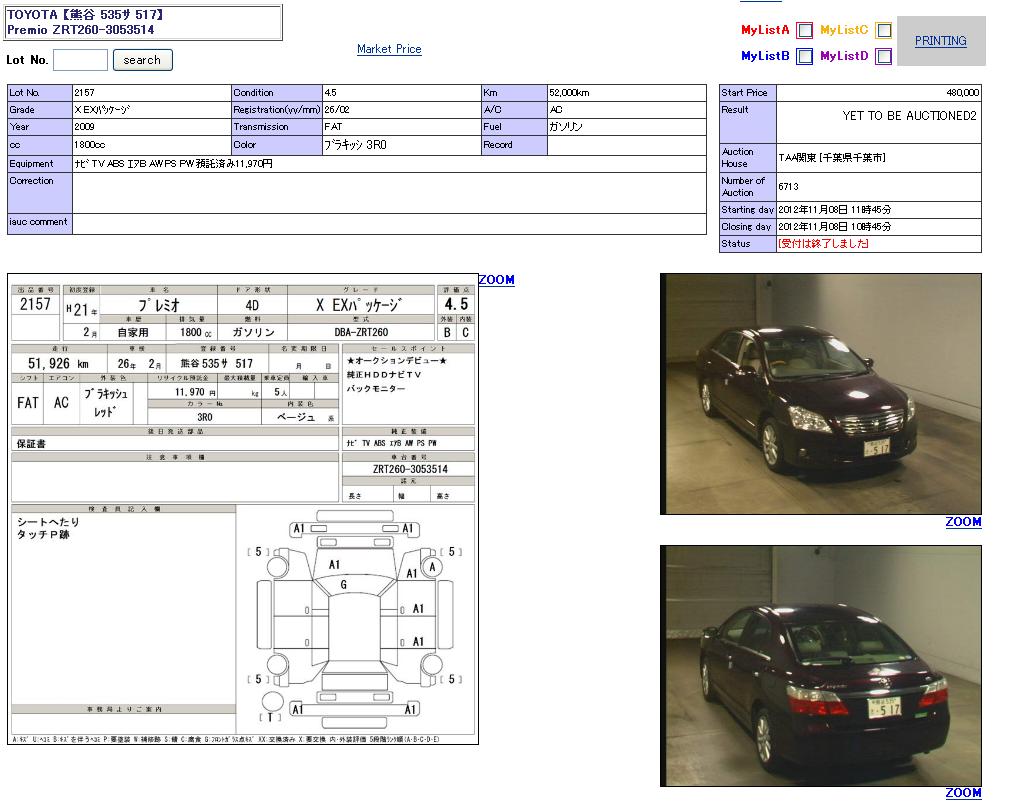Image resolution: width=1028 pixels, height=808 pixels.
Task: Select the rear view car photo
Action: click(x=820, y=665)
